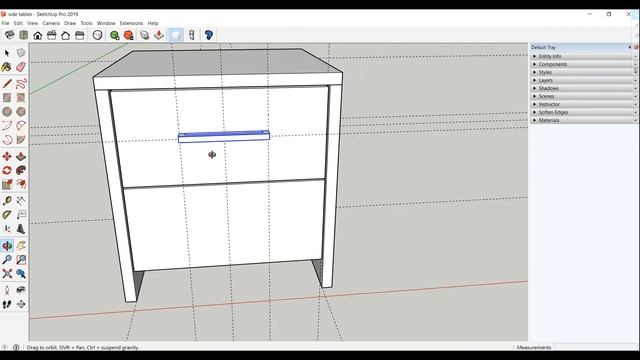Viewport: 640px width, 360px height.
Task: Pick the 3 Point Arc tool
Action: pyautogui.click(x=7, y=140)
